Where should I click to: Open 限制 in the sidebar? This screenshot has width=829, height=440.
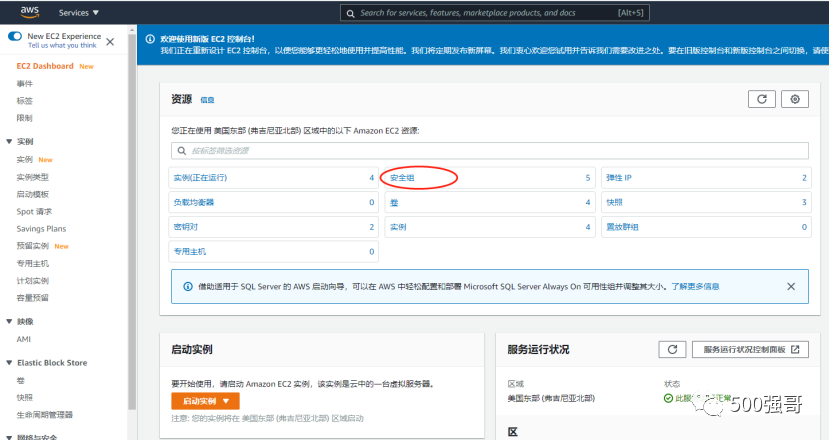[x=24, y=118]
